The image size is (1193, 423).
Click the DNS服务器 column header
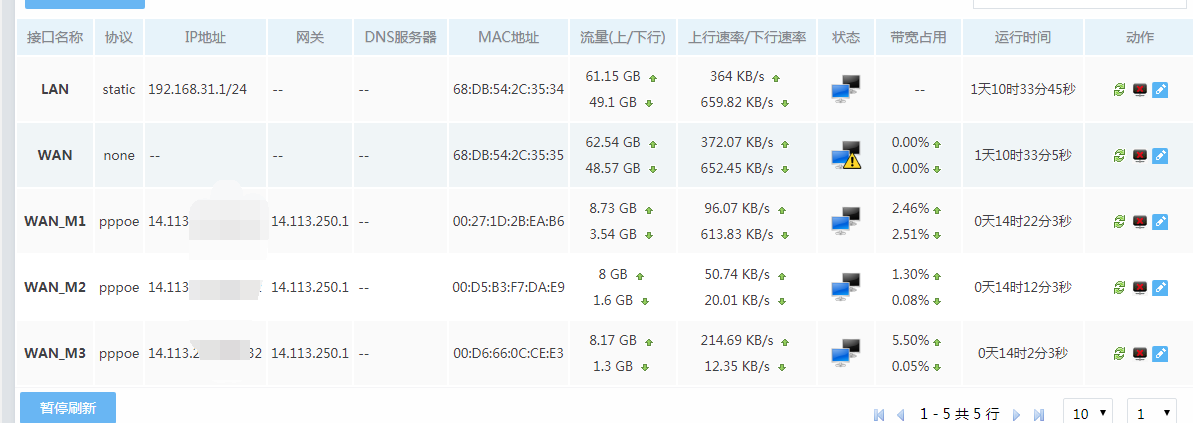(x=400, y=37)
